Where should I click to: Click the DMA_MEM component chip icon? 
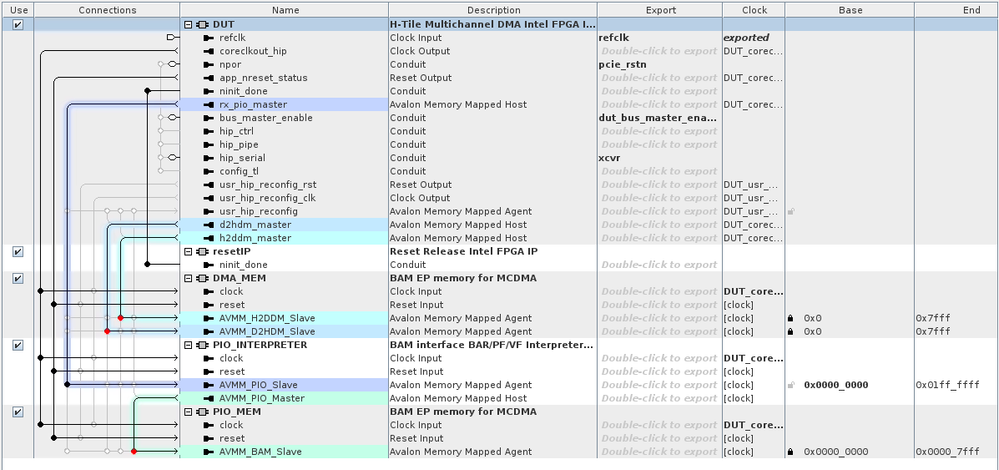(203, 278)
